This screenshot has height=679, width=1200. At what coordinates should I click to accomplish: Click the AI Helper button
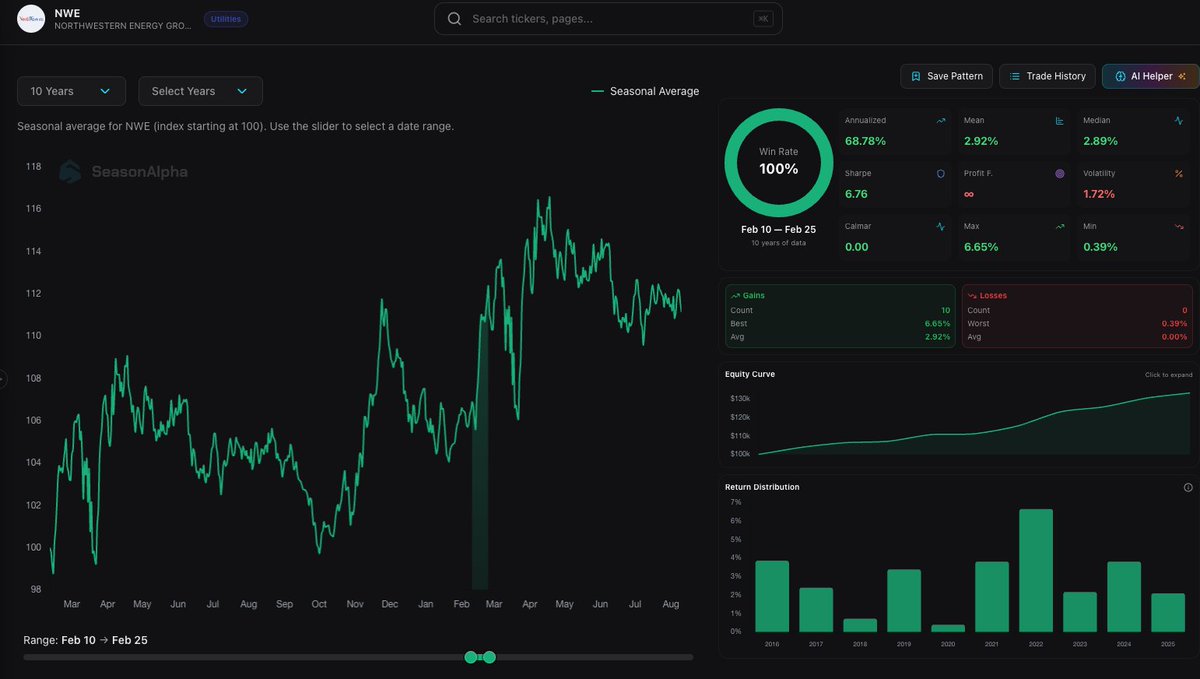pyautogui.click(x=1148, y=76)
